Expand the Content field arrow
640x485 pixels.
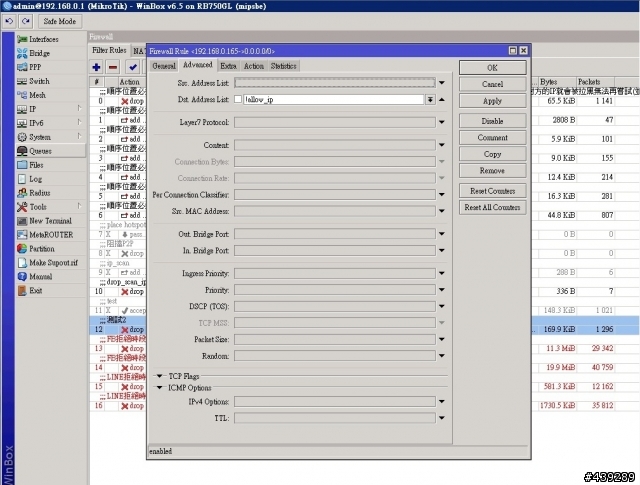point(442,145)
